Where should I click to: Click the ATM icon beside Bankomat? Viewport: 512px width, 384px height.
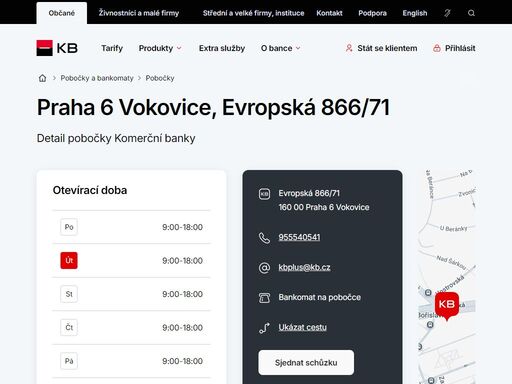click(x=264, y=297)
